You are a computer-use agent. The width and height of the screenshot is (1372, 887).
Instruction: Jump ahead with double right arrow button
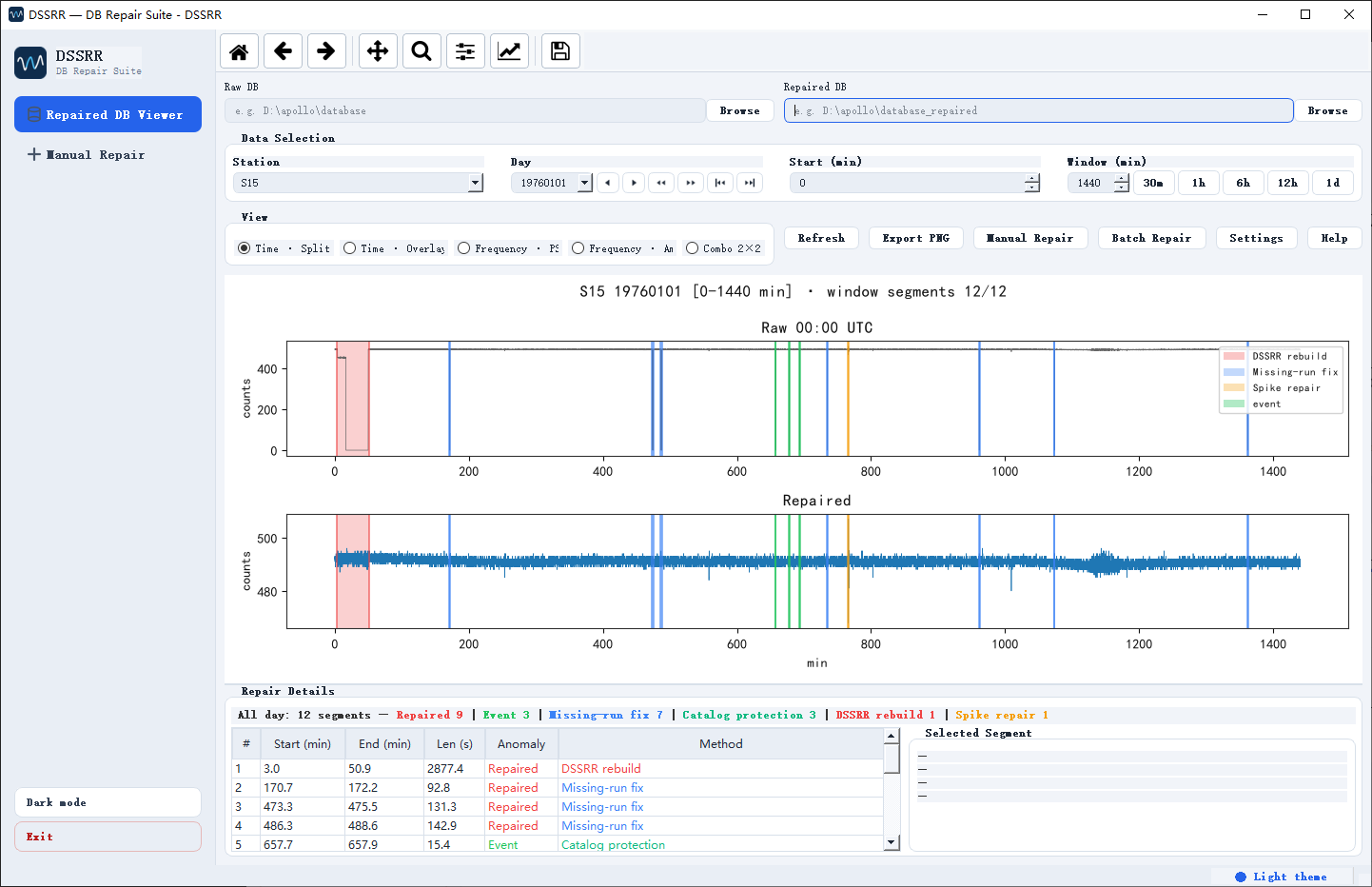coord(691,183)
